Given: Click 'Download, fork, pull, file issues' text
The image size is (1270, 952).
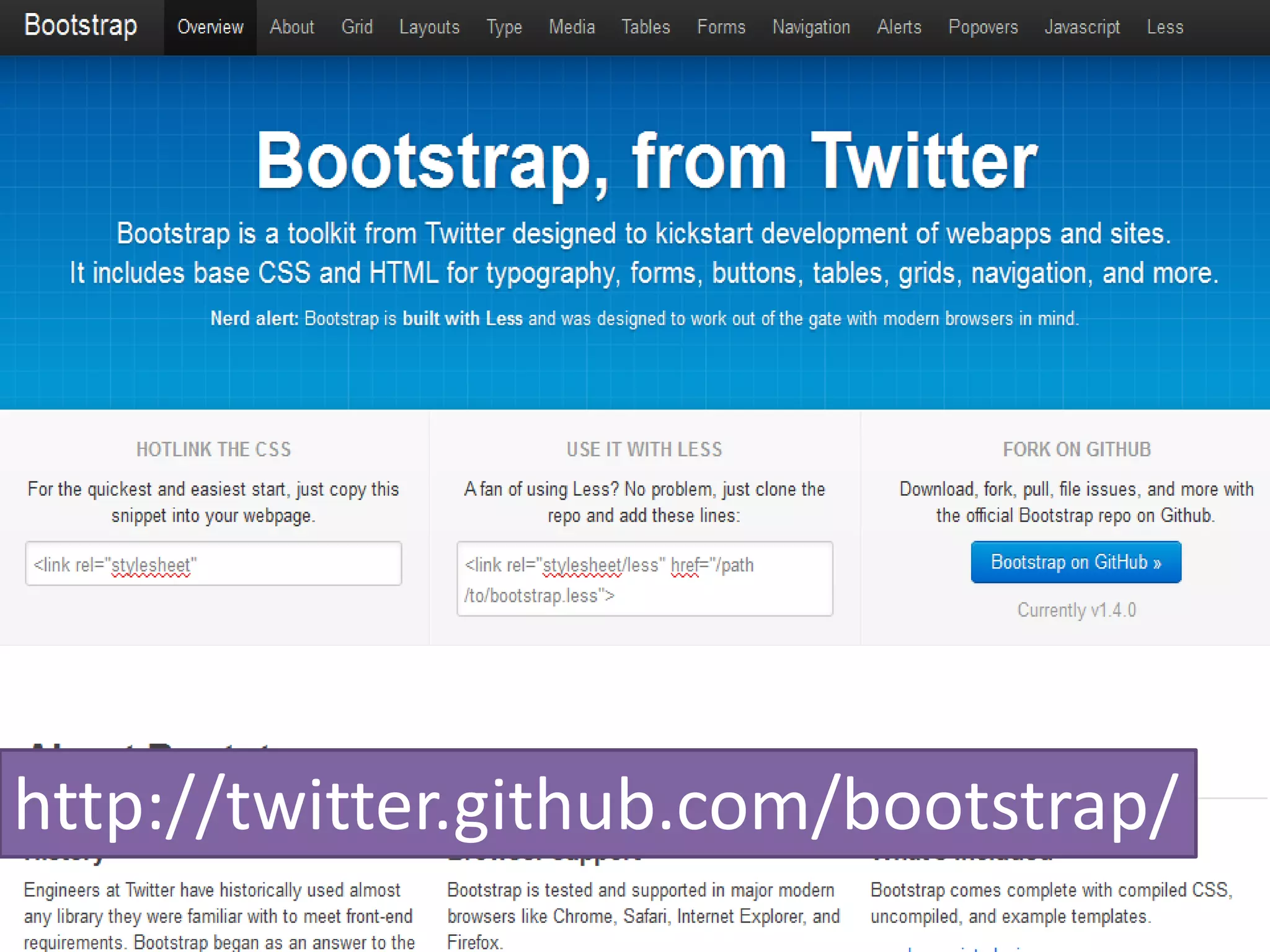Looking at the screenshot, I should click(x=1077, y=502).
